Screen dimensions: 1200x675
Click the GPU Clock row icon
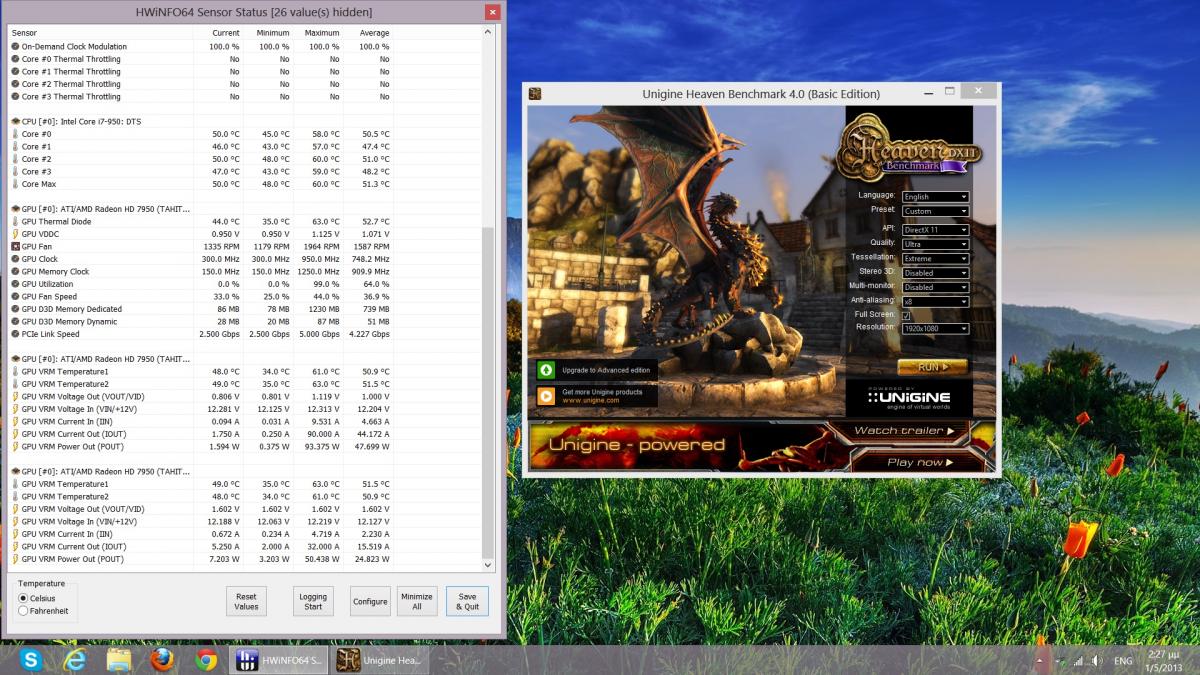pos(15,259)
